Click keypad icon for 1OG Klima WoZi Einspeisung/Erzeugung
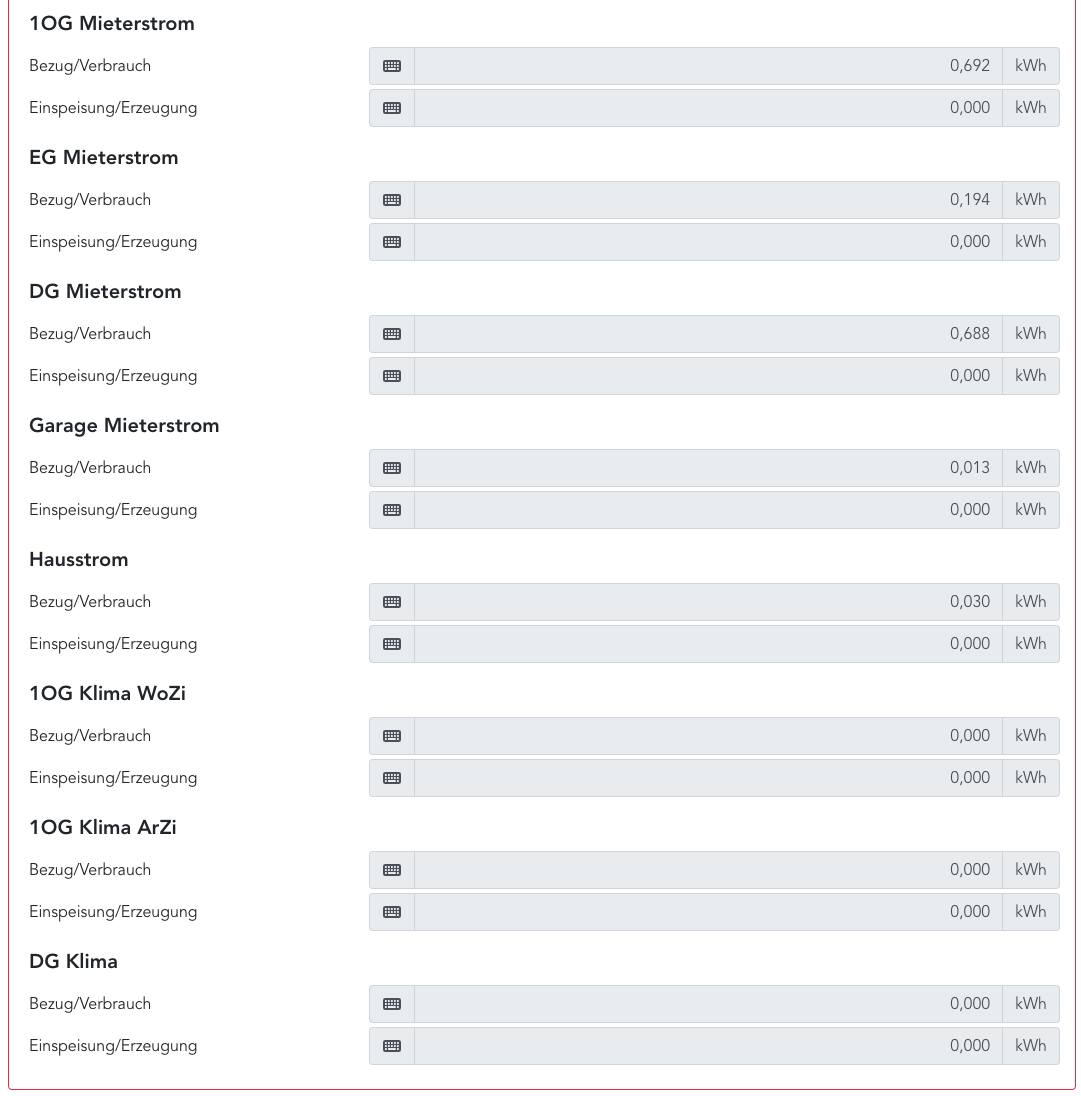The width and height of the screenshot is (1081, 1096). click(392, 778)
